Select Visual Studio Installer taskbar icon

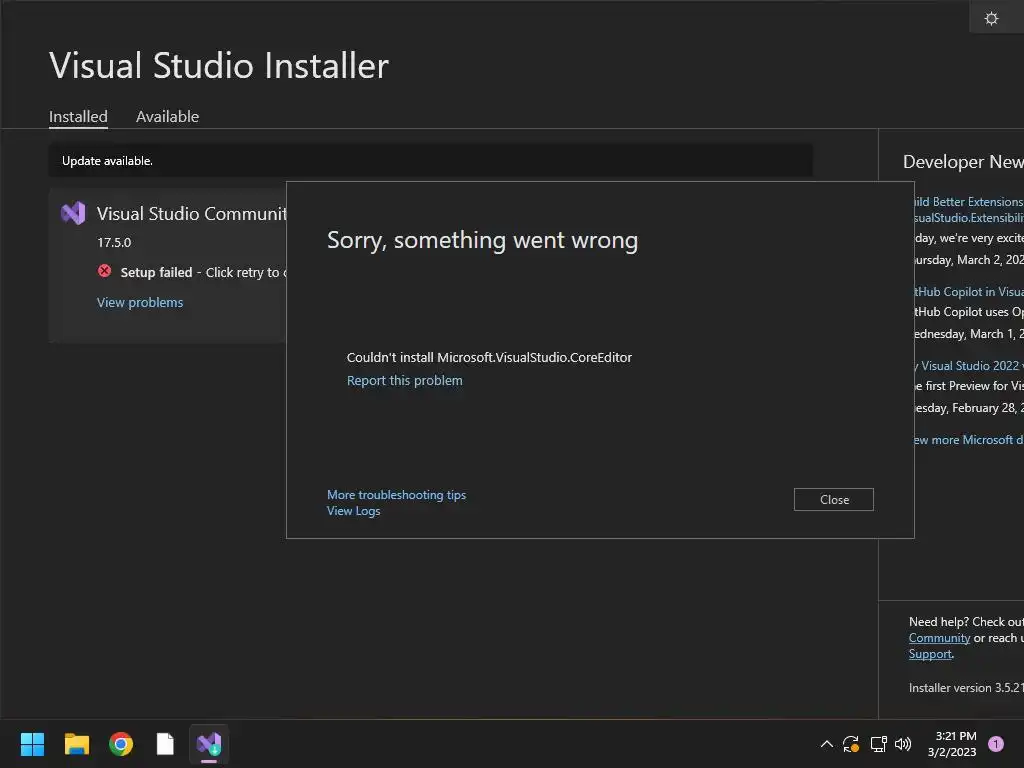coord(209,744)
